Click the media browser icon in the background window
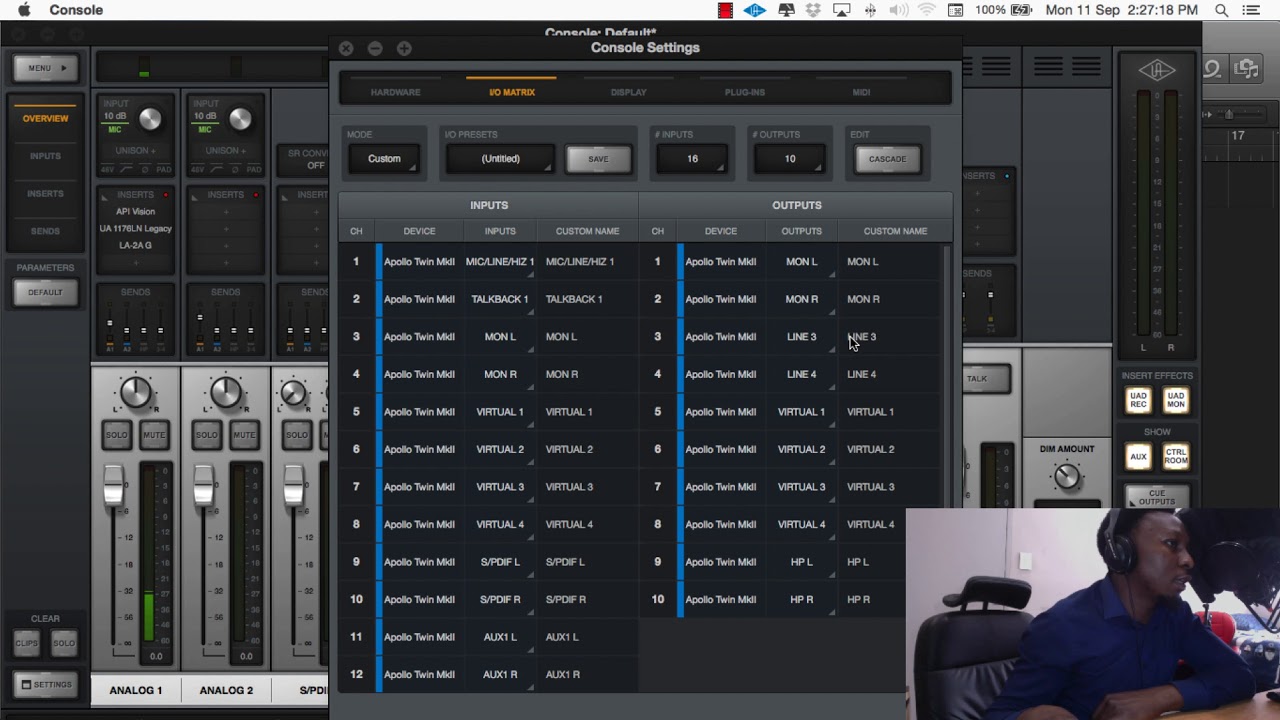 tap(1246, 68)
